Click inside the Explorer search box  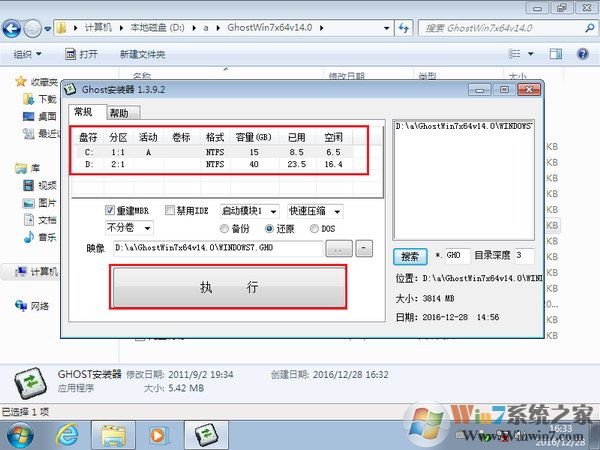pos(501,28)
